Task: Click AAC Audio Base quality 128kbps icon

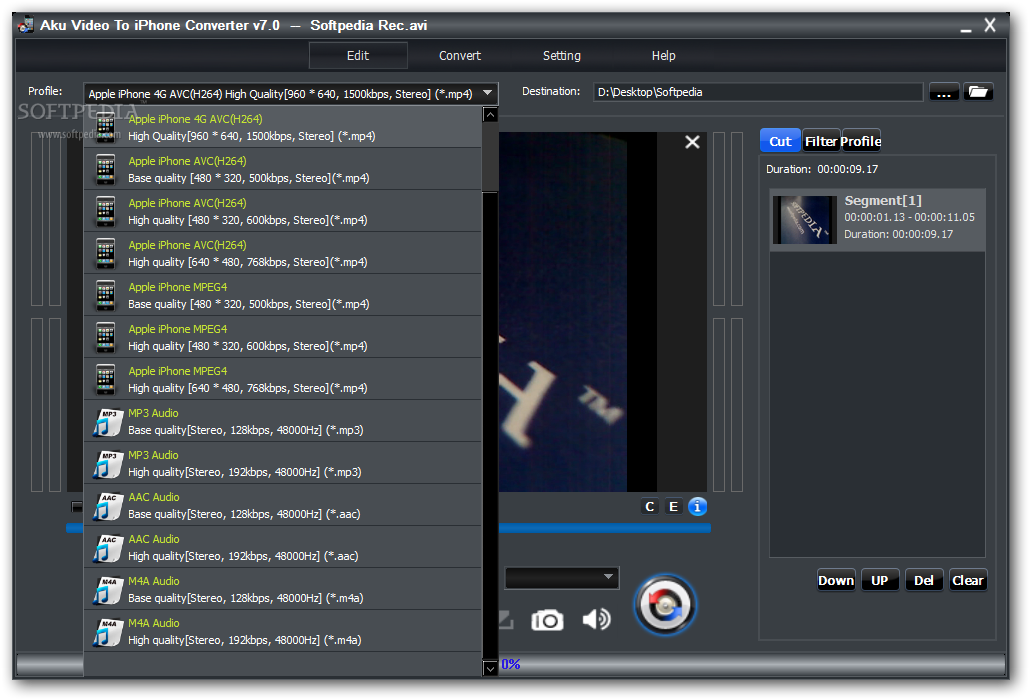Action: tap(108, 506)
